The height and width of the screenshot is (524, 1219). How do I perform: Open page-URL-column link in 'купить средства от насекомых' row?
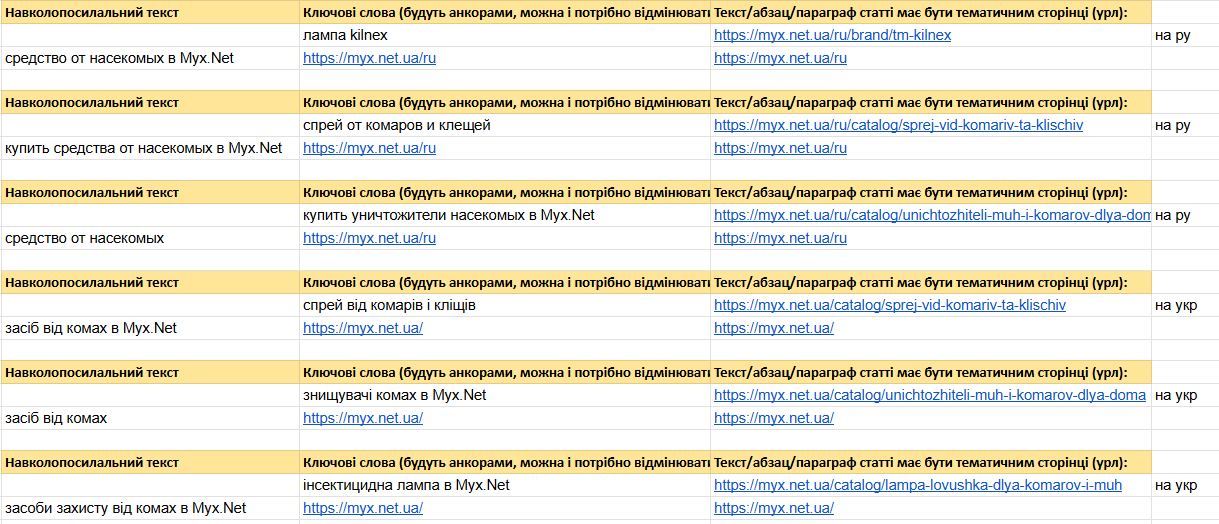click(x=780, y=148)
